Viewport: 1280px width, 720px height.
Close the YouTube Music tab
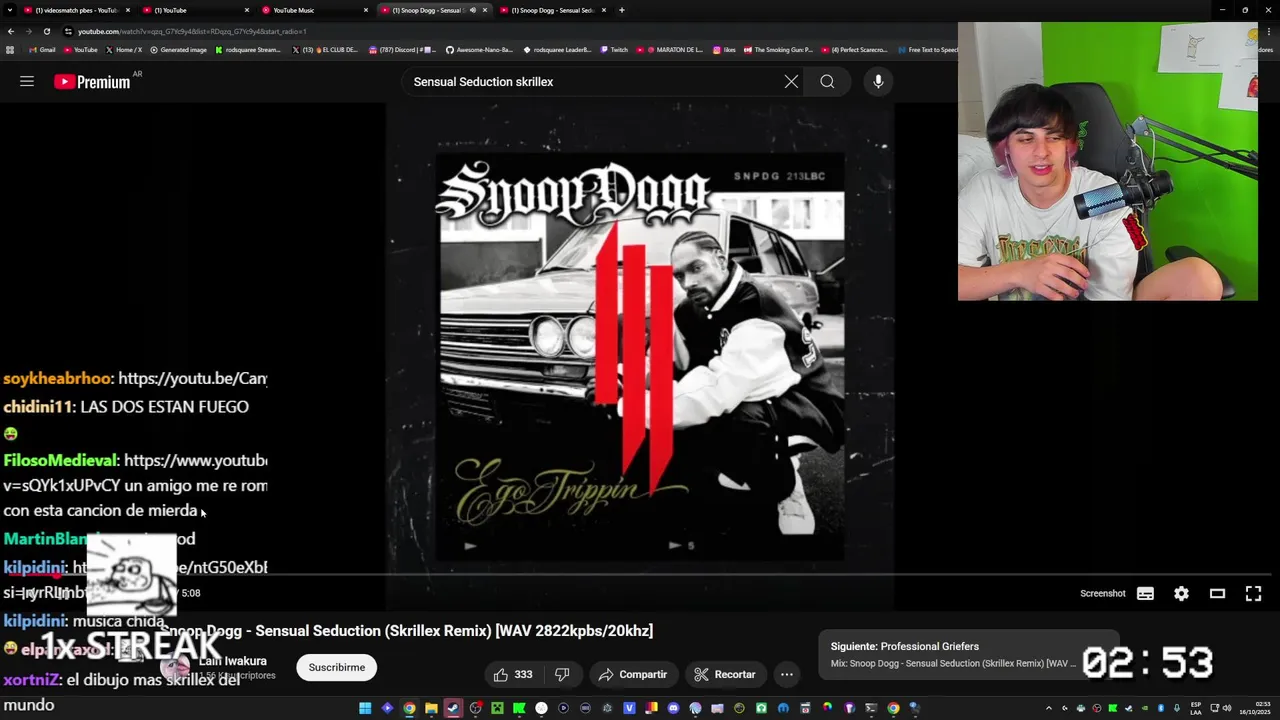tap(366, 10)
